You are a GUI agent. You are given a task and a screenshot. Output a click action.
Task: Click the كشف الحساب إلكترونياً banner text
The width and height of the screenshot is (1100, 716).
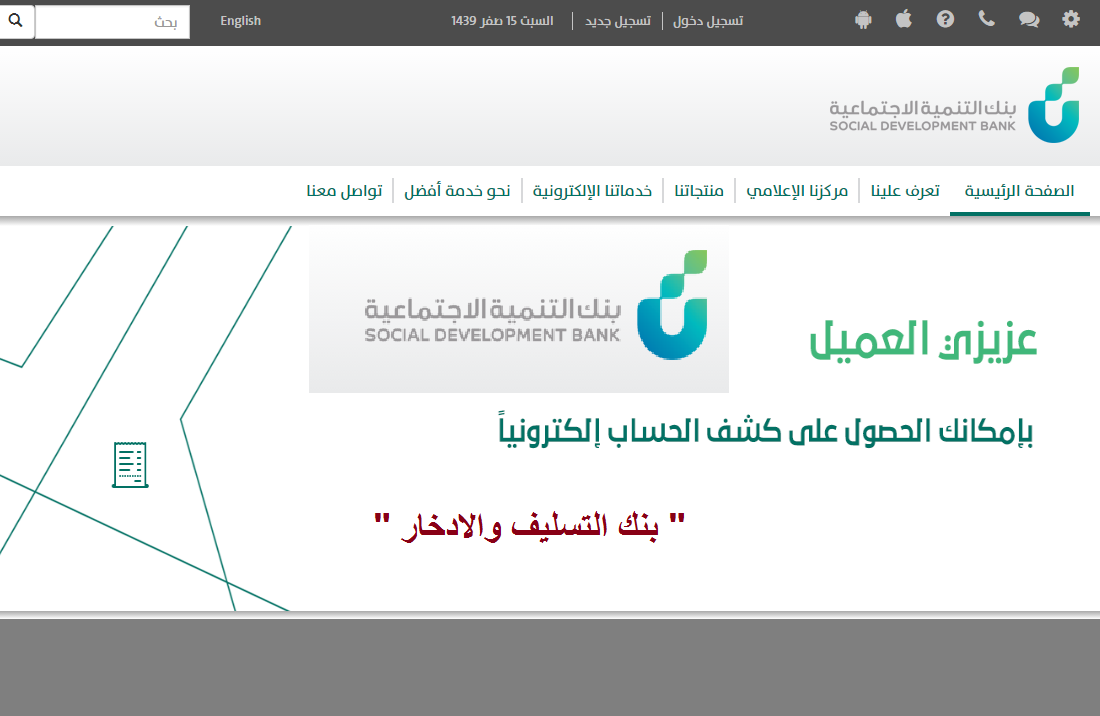tap(765, 431)
